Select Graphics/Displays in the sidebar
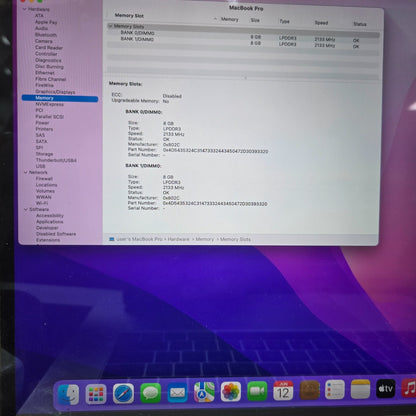 [x=55, y=92]
